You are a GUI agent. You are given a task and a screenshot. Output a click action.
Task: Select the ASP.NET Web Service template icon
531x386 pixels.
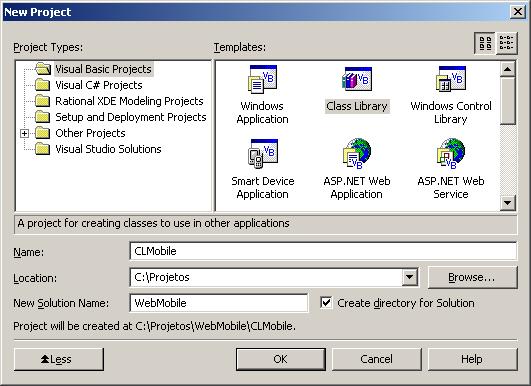451,154
